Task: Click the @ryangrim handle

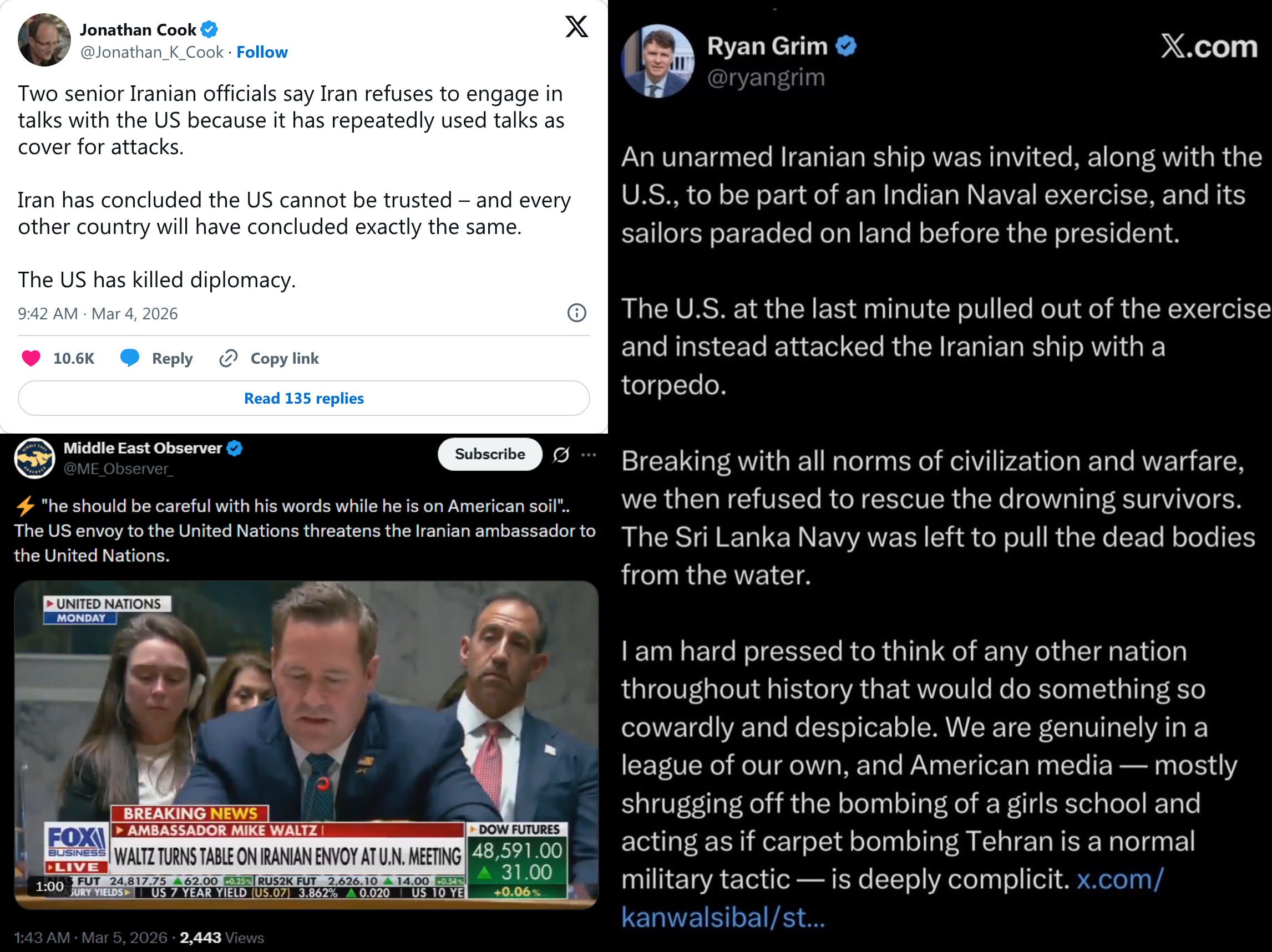Action: point(766,77)
